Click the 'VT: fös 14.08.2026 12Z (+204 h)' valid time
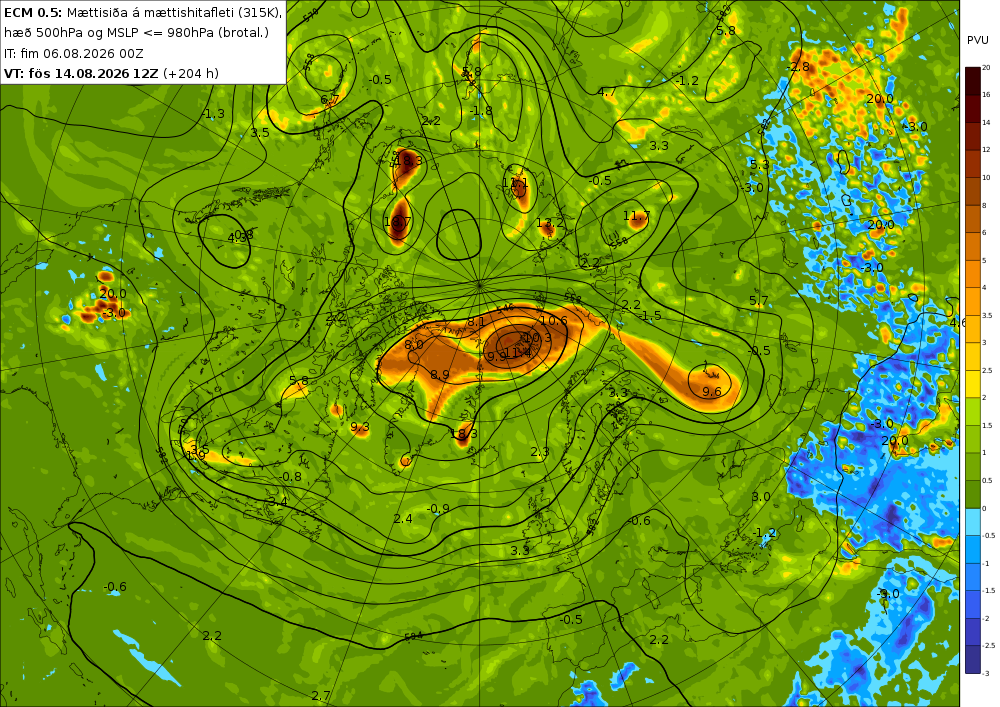Screen dimensions: 1000x707 (x=112, y=73)
